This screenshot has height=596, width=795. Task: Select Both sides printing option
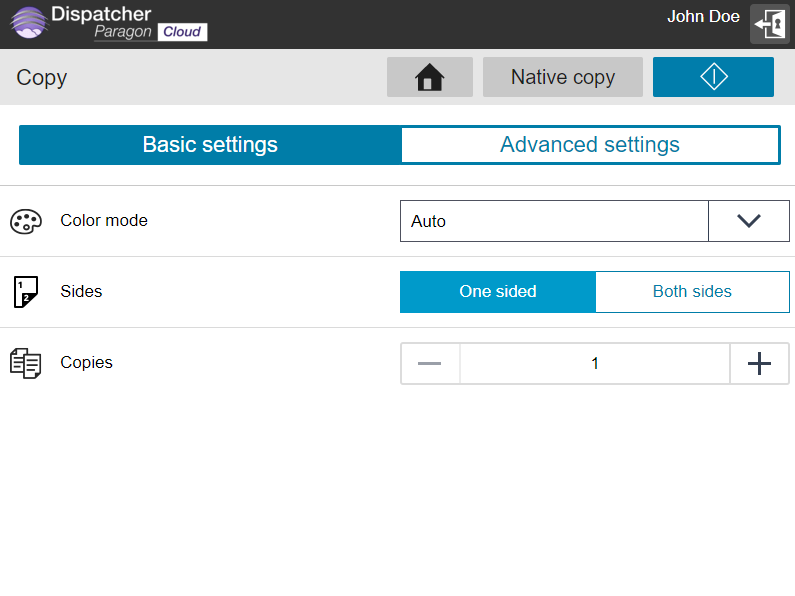pos(692,292)
